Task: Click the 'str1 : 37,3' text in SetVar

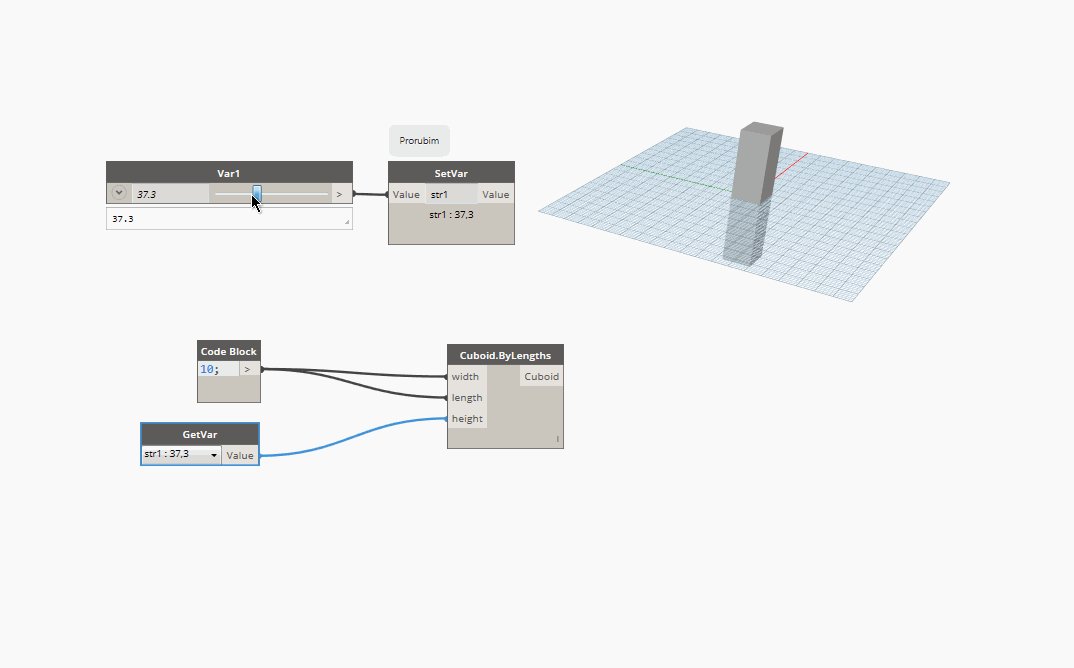Action: (451, 214)
